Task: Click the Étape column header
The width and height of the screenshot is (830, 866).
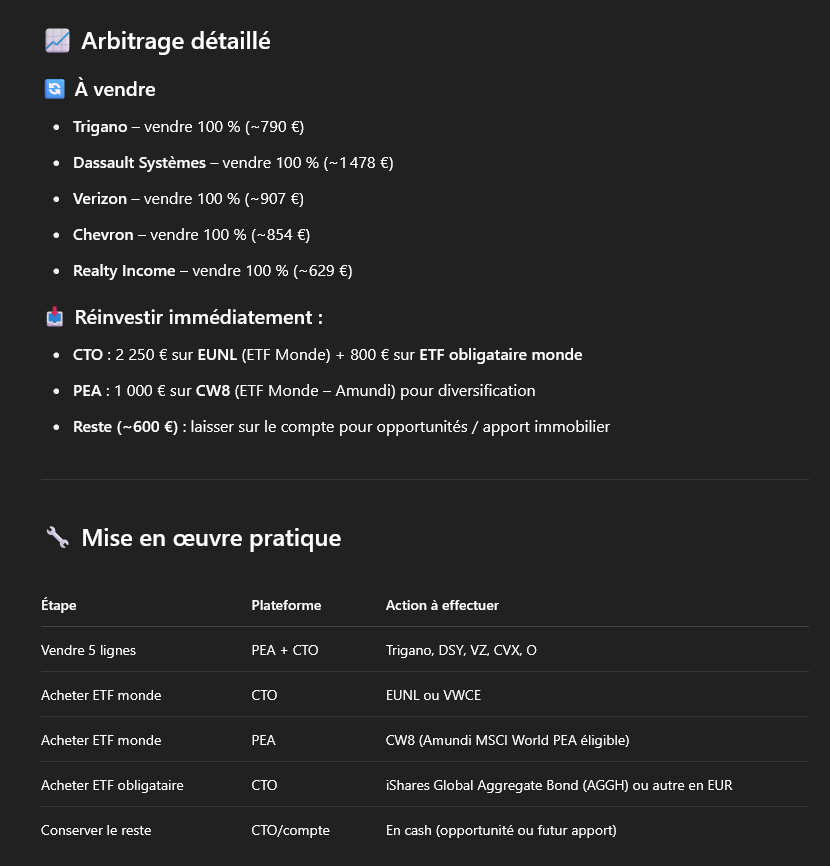Action: pyautogui.click(x=59, y=605)
